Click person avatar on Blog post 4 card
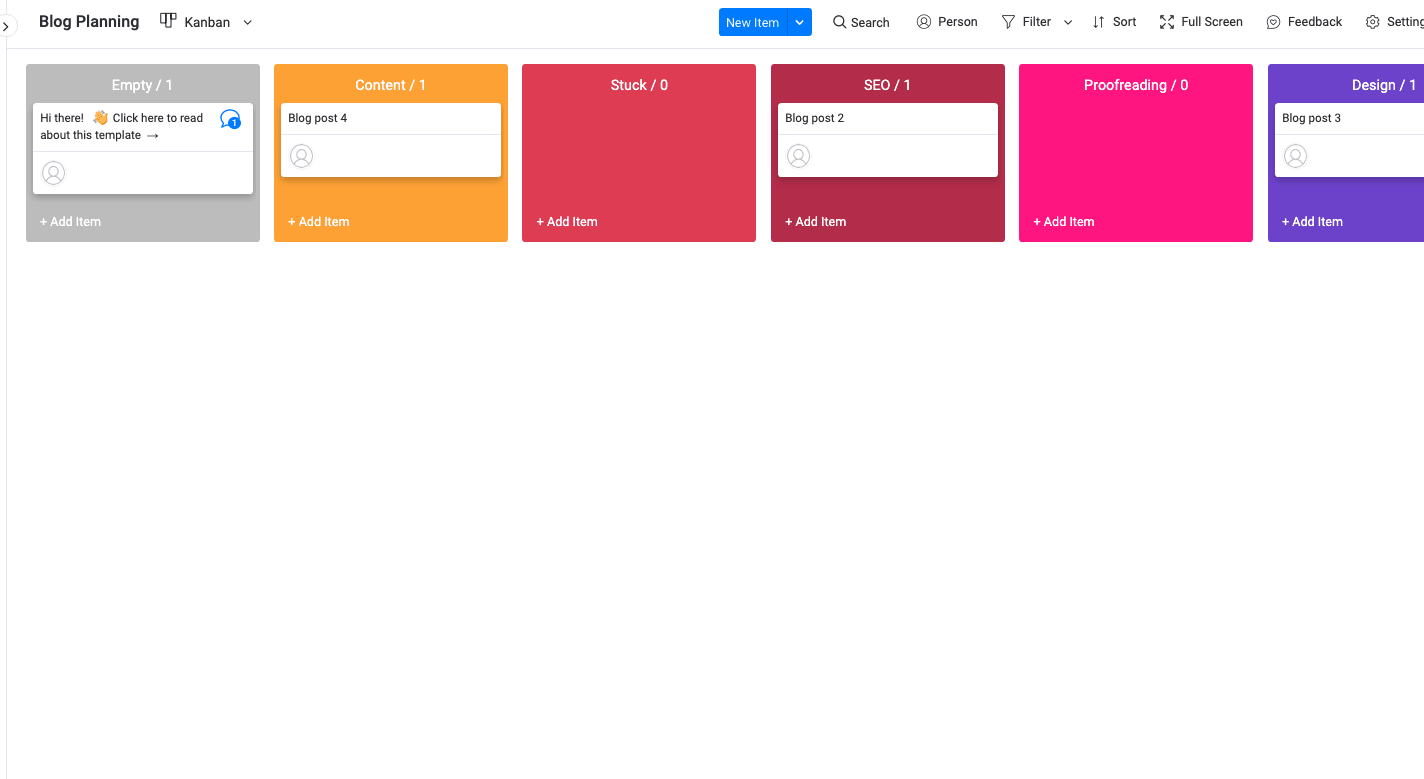Image resolution: width=1424 pixels, height=779 pixels. coord(301,156)
